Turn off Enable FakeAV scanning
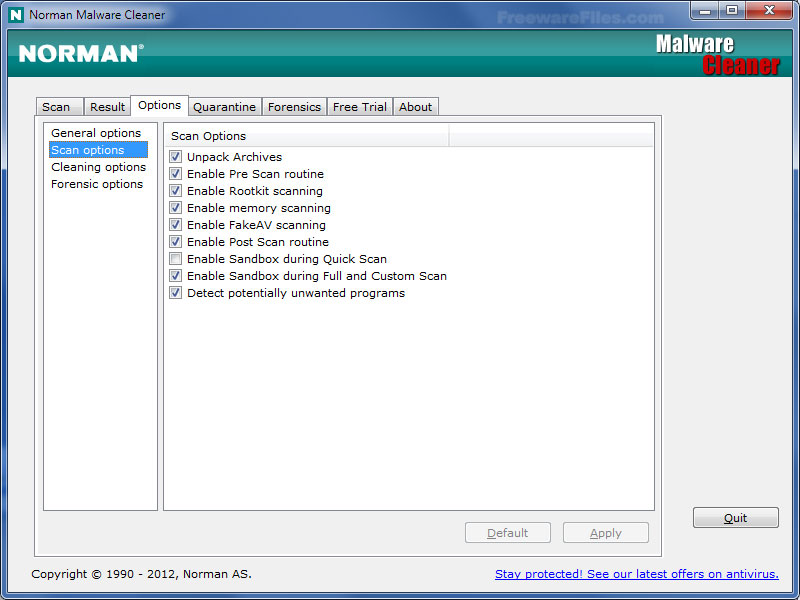Image resolution: width=800 pixels, height=600 pixels. click(x=176, y=224)
